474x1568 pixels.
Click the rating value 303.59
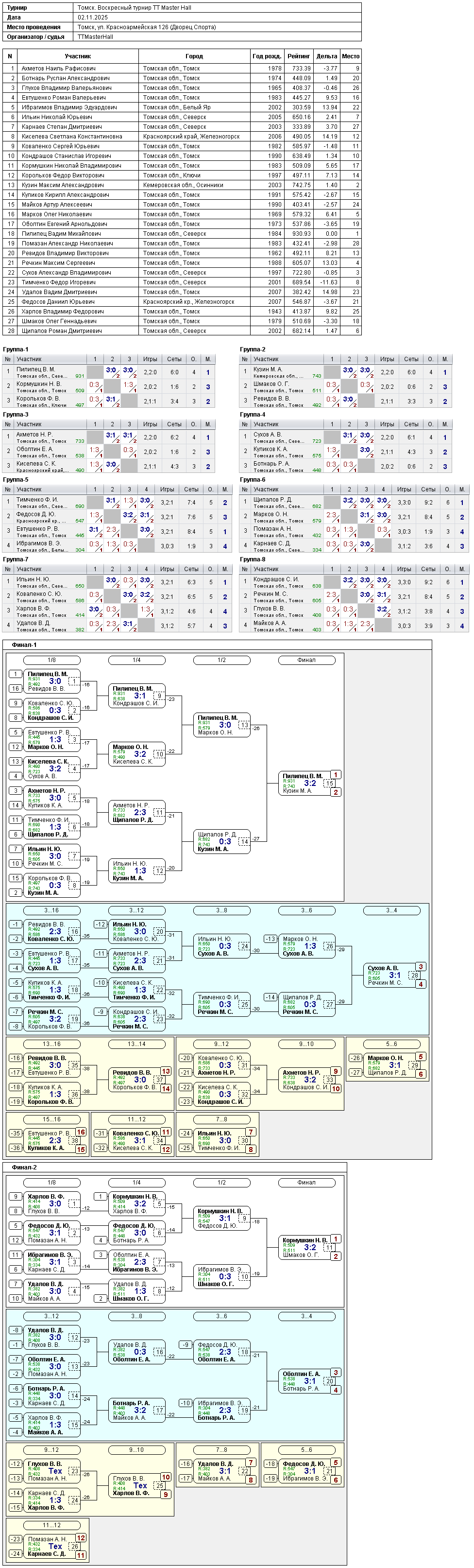(x=301, y=108)
